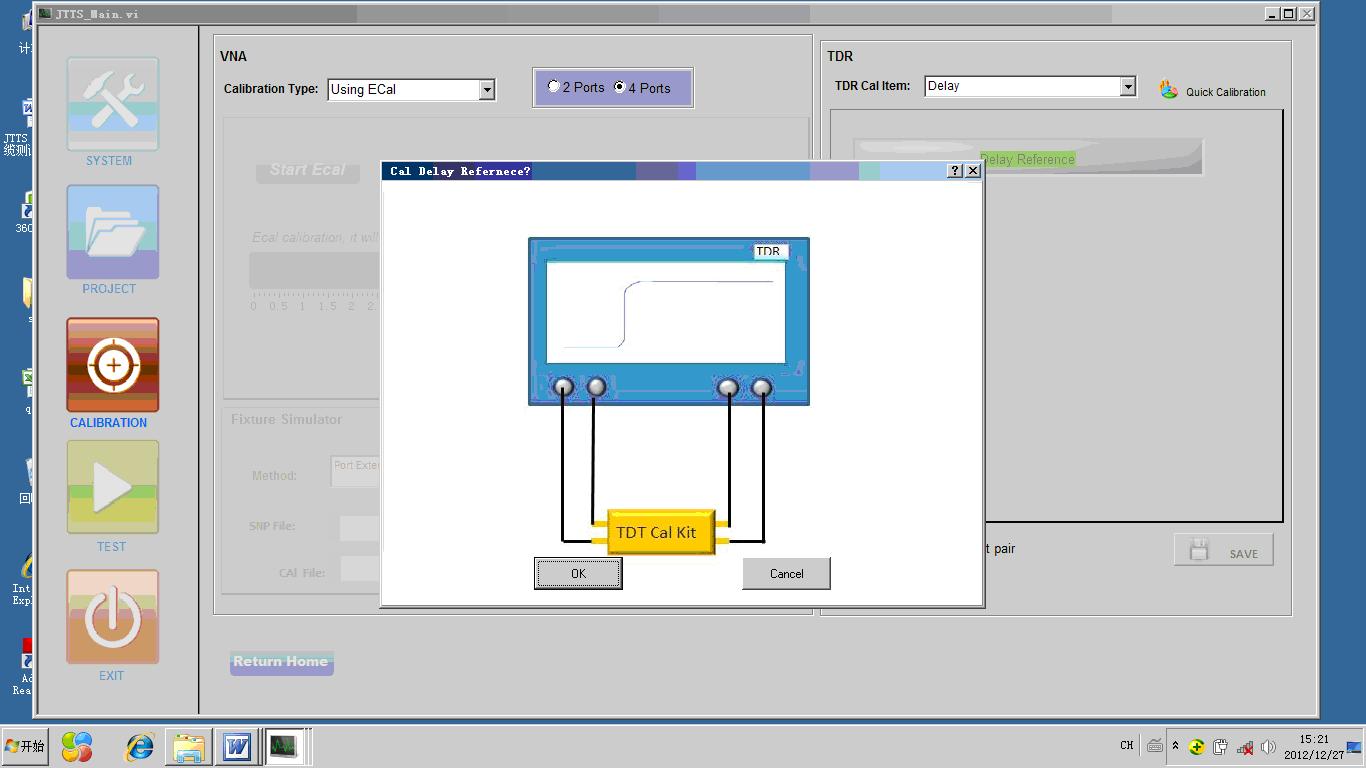Expand the Calibration Type dropdown
The image size is (1366, 768).
[x=487, y=90]
